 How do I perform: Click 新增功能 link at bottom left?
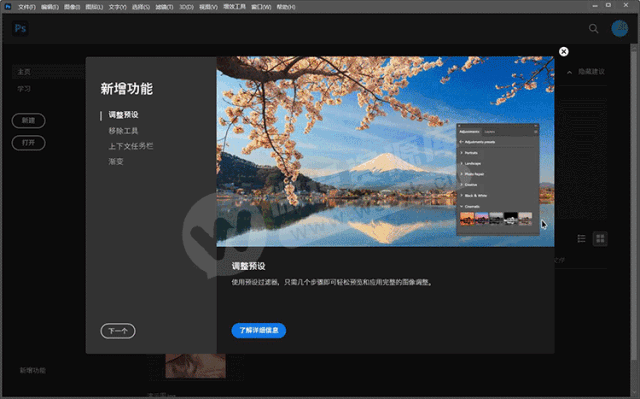pos(33,370)
